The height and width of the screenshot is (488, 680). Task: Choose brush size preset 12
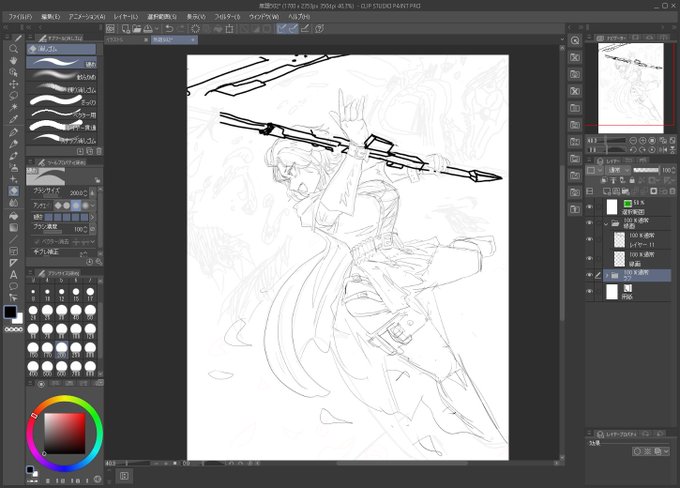pos(62,294)
